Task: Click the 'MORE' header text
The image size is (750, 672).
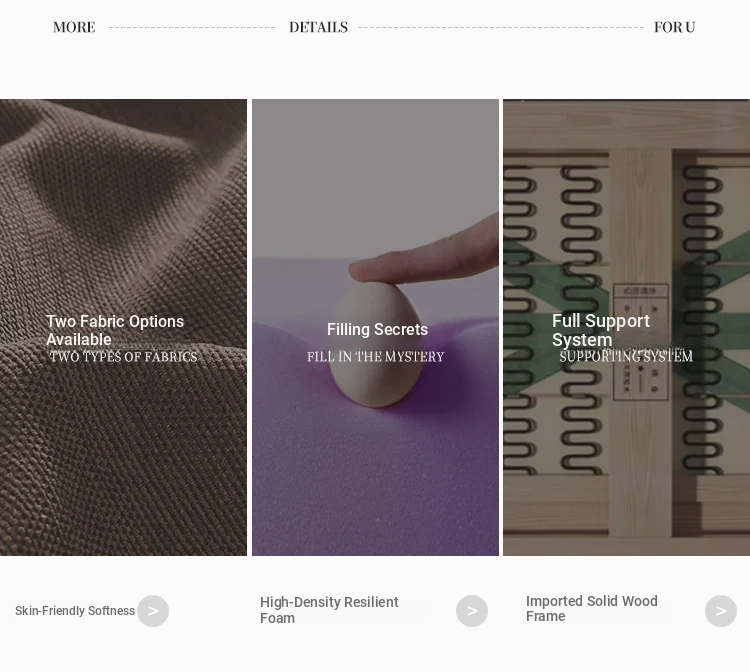Action: click(74, 27)
